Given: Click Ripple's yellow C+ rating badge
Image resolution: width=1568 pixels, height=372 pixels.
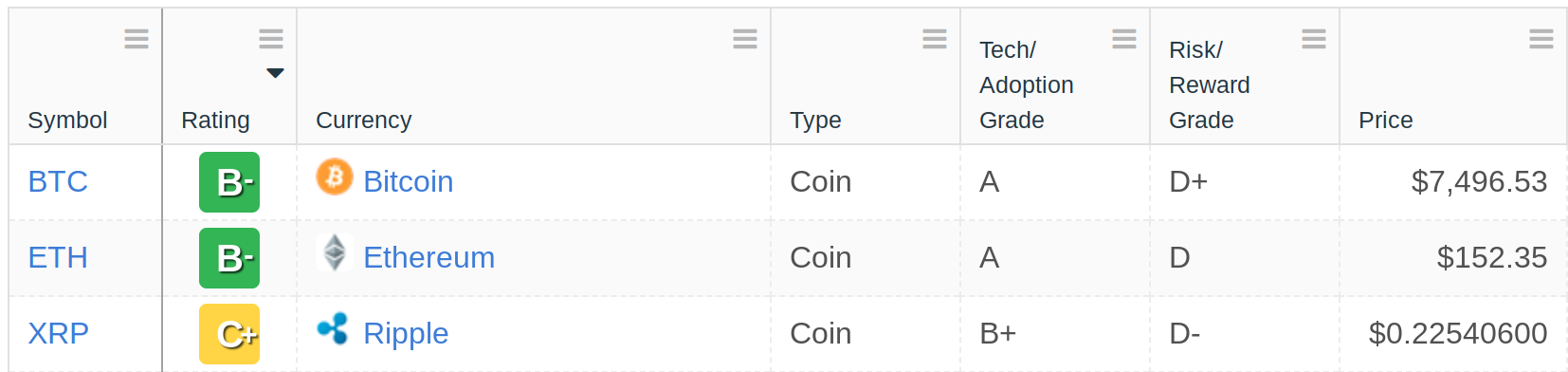Looking at the screenshot, I should coord(229,334).
